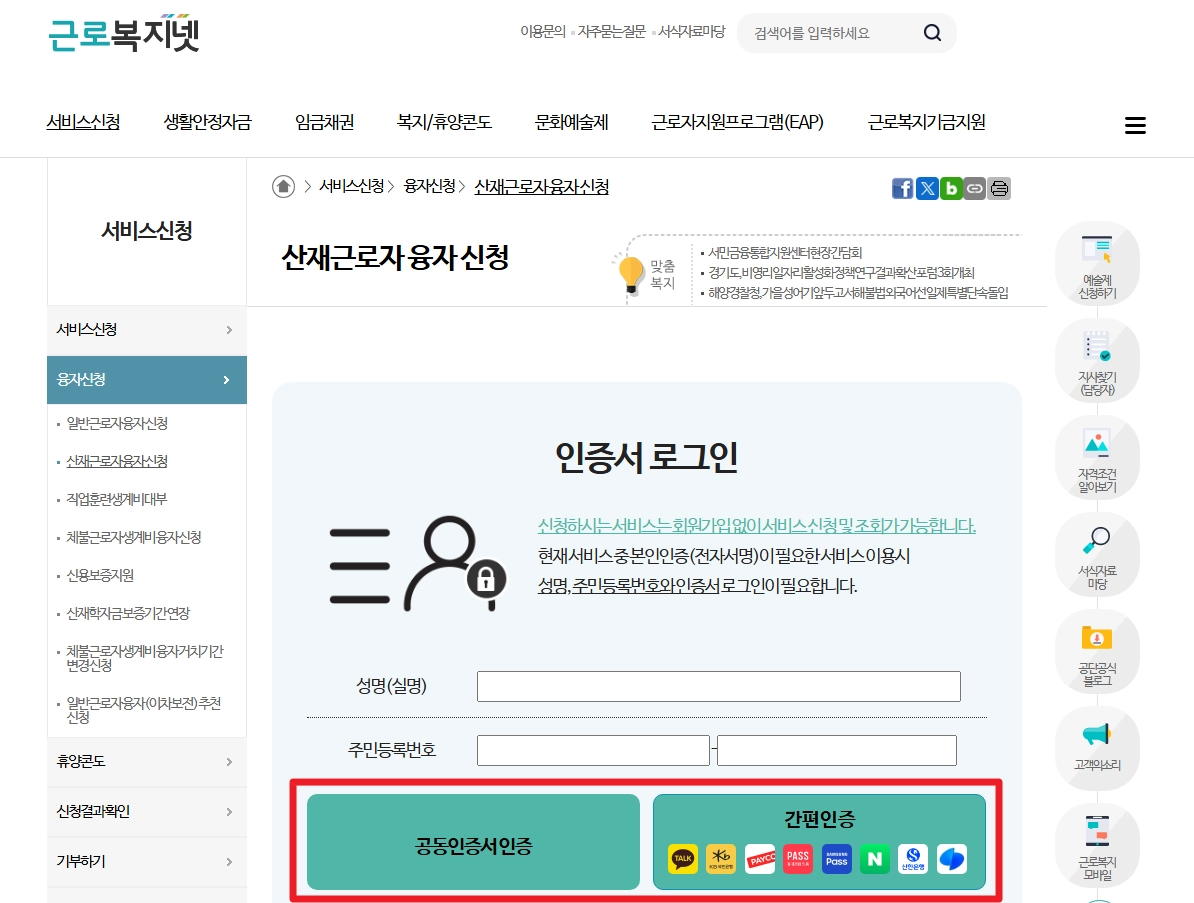Expand the 휴양콘도 sidebar section
This screenshot has width=1194, height=903.
click(146, 762)
